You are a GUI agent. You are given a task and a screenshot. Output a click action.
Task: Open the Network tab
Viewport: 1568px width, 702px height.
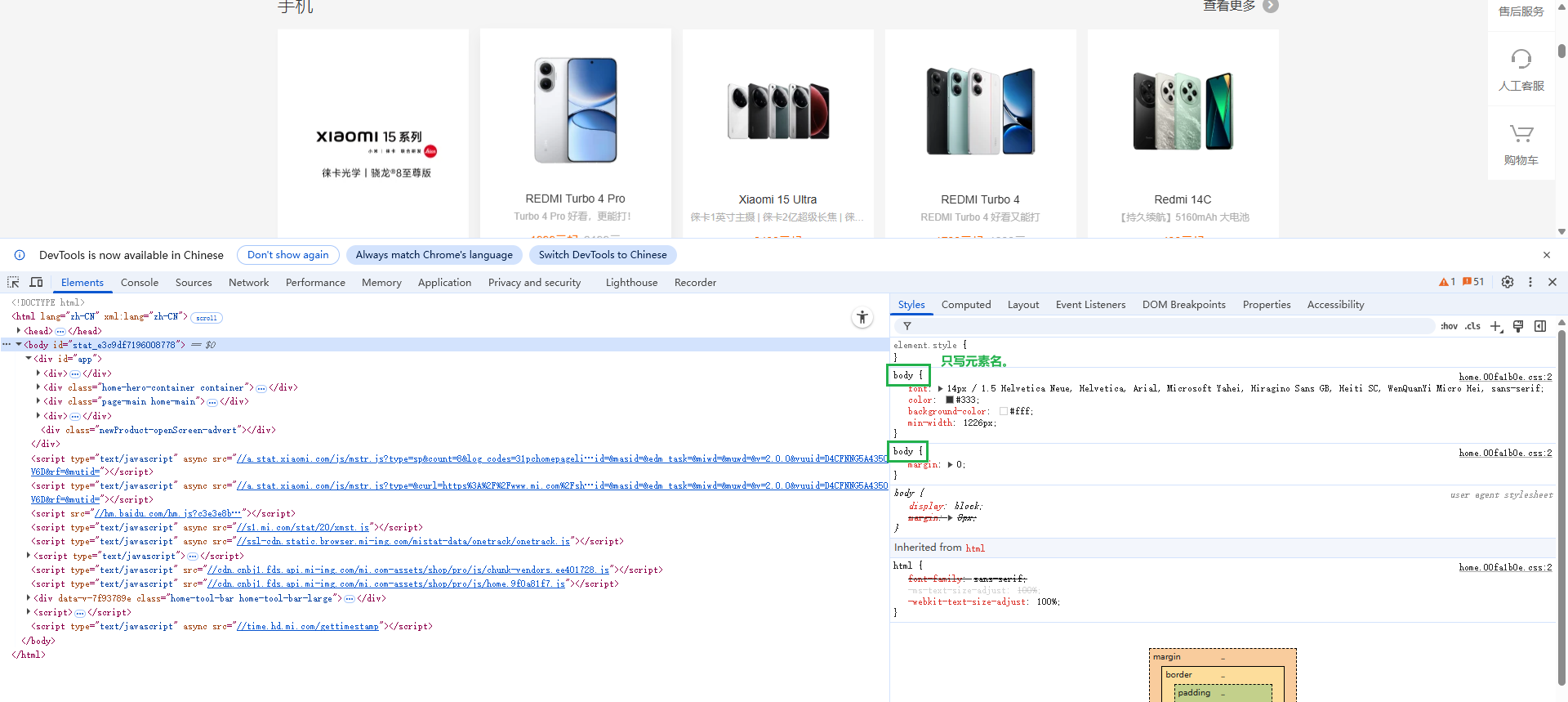pos(249,282)
